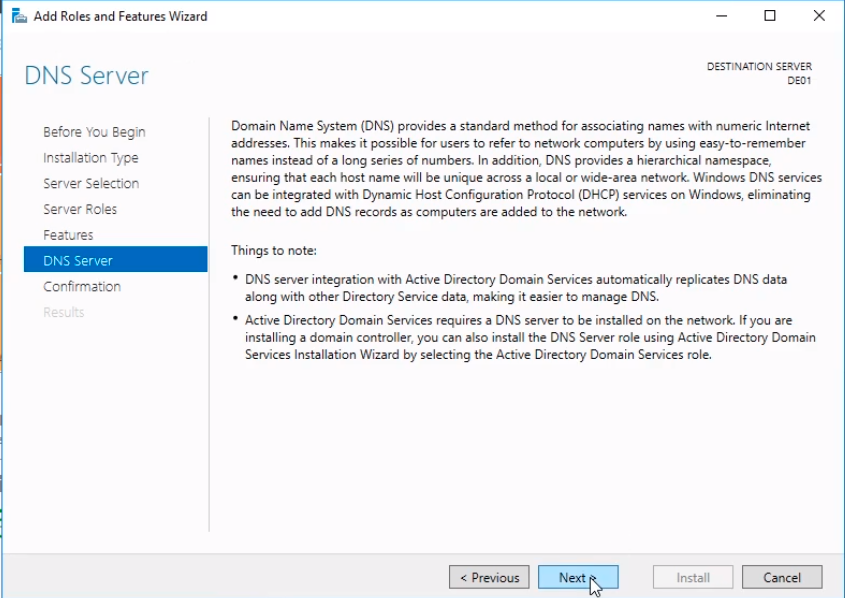The image size is (845, 598).
Task: Maximize the wizard window
Action: coord(770,16)
